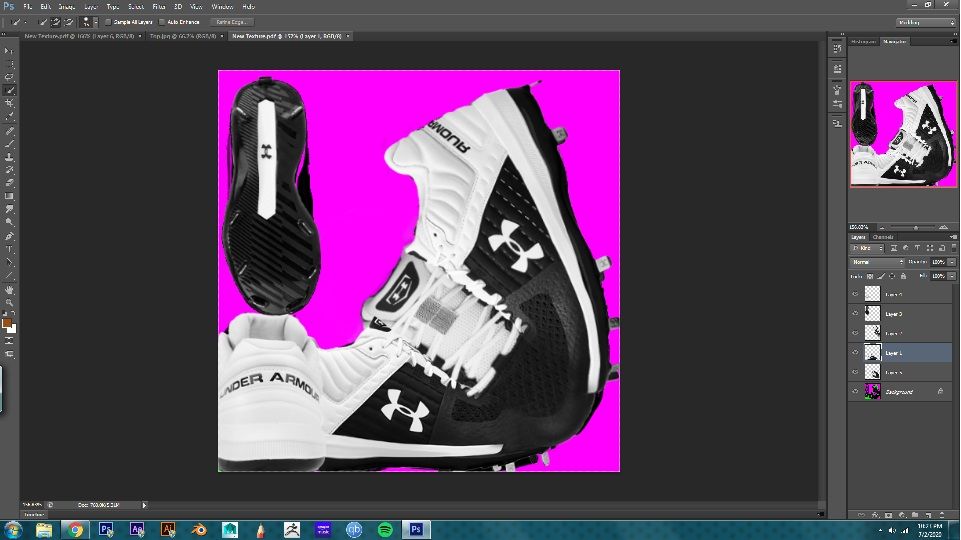Select the Eraser tool
This screenshot has width=961, height=540.
click(x=9, y=183)
